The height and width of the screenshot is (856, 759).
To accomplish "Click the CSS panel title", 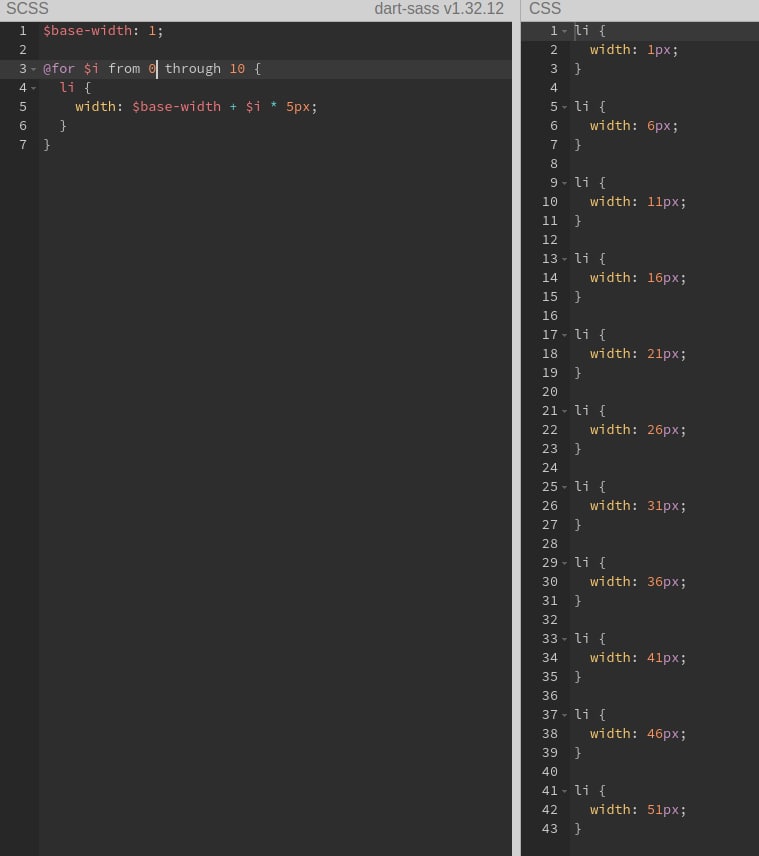I will [x=545, y=8].
